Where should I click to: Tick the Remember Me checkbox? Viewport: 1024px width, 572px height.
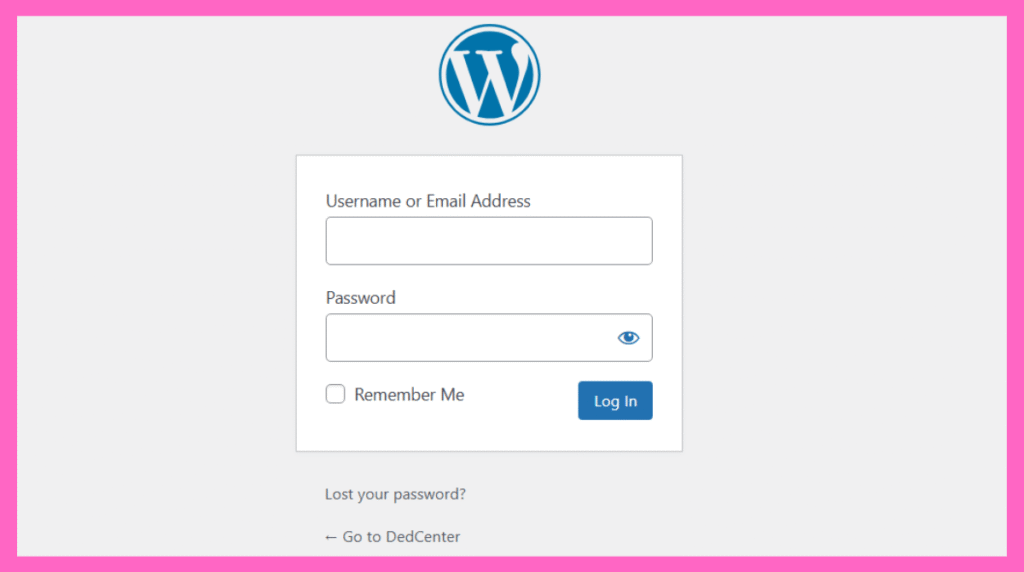tap(335, 394)
